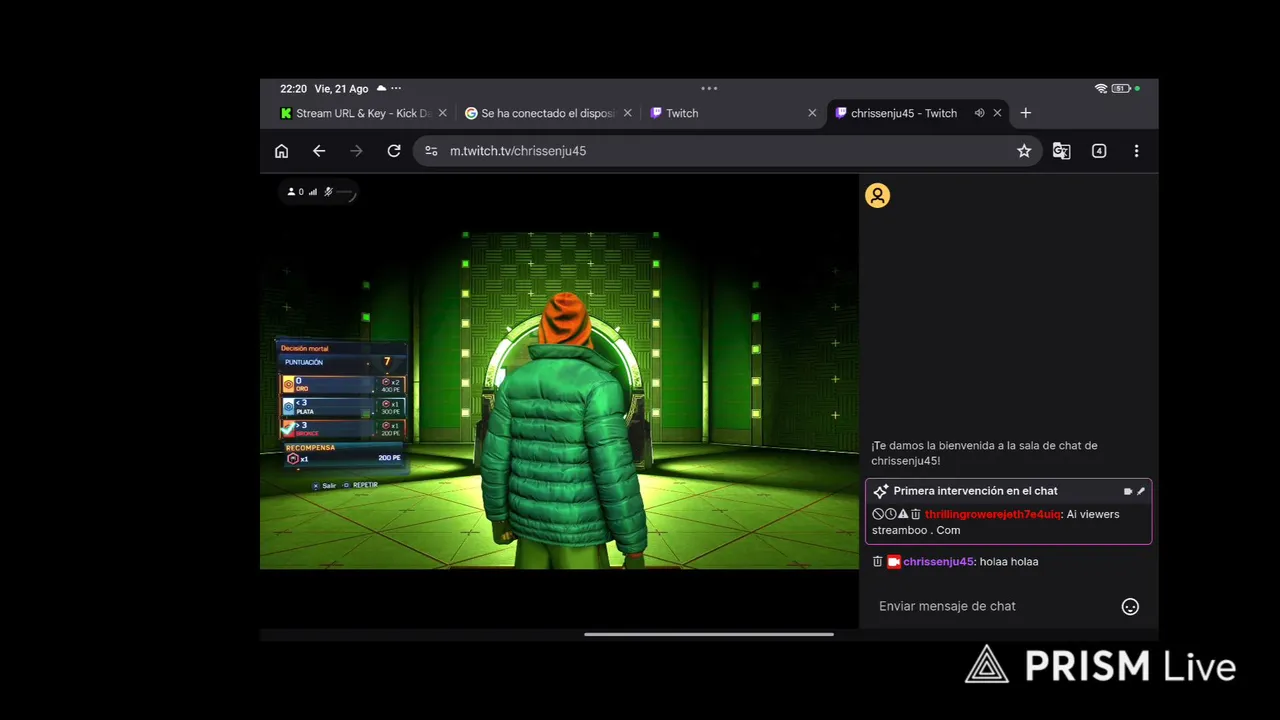The image size is (1280, 720).
Task: Click the chat welcome message text
Action: pyautogui.click(x=984, y=453)
